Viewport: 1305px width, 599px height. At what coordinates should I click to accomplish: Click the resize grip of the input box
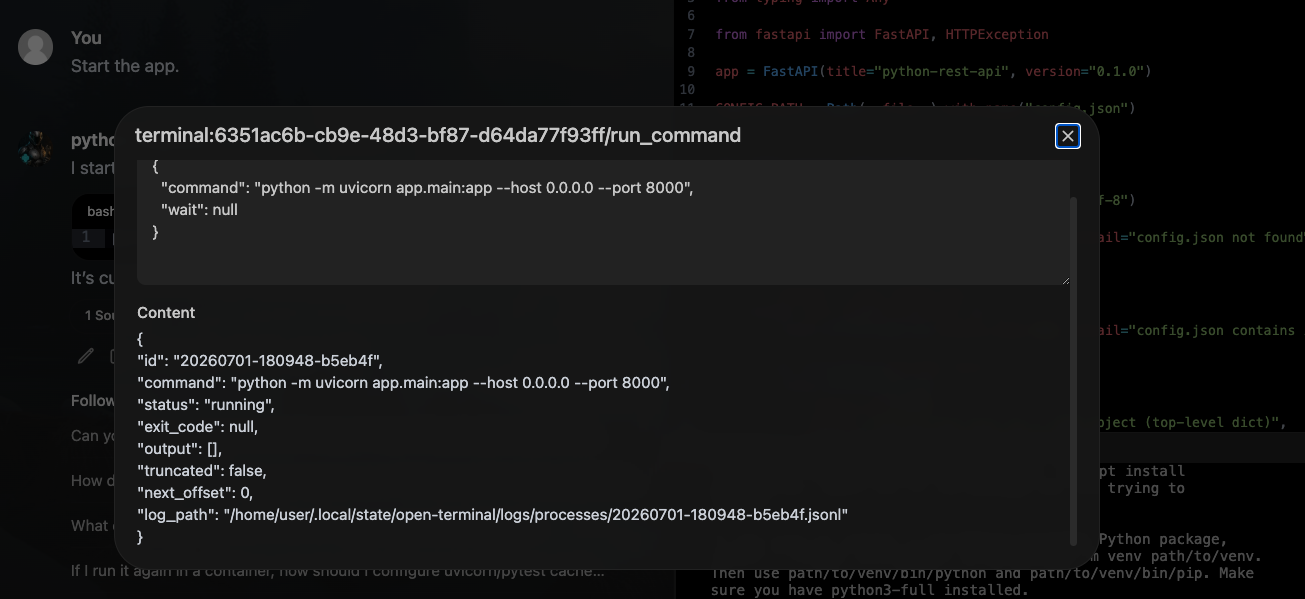(1063, 279)
